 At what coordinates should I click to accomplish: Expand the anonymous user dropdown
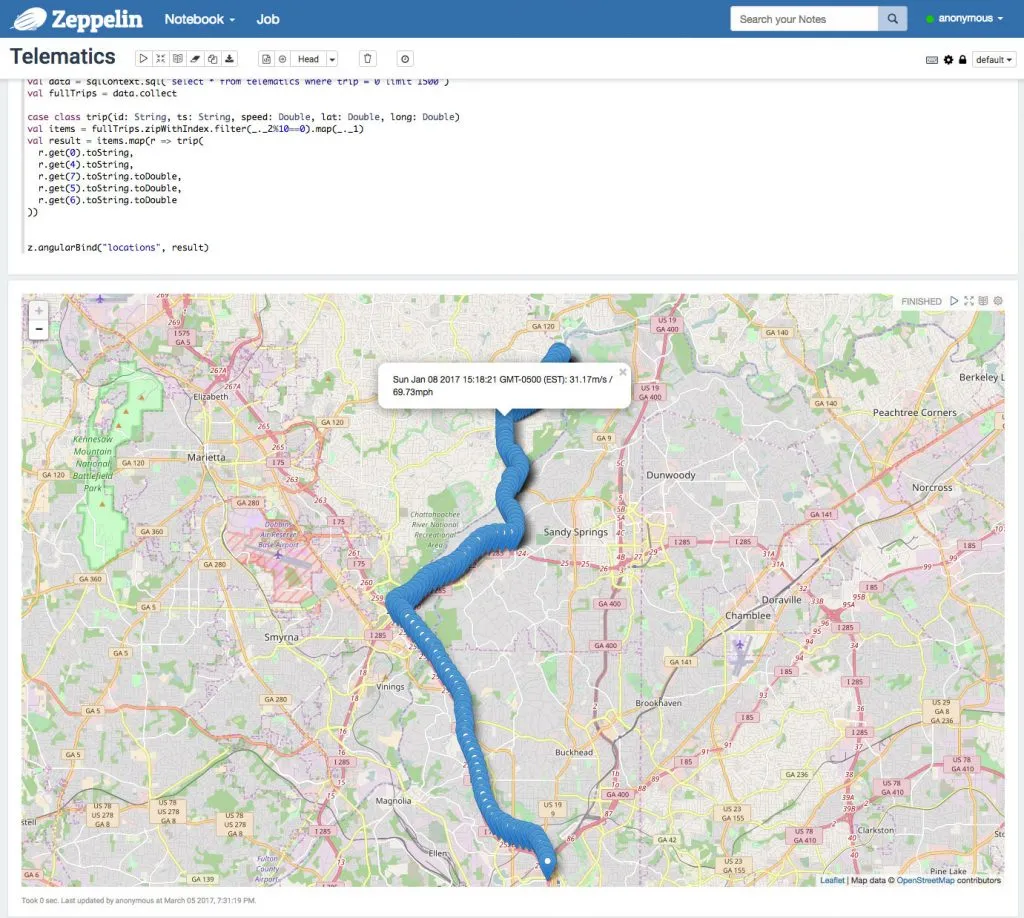965,19
